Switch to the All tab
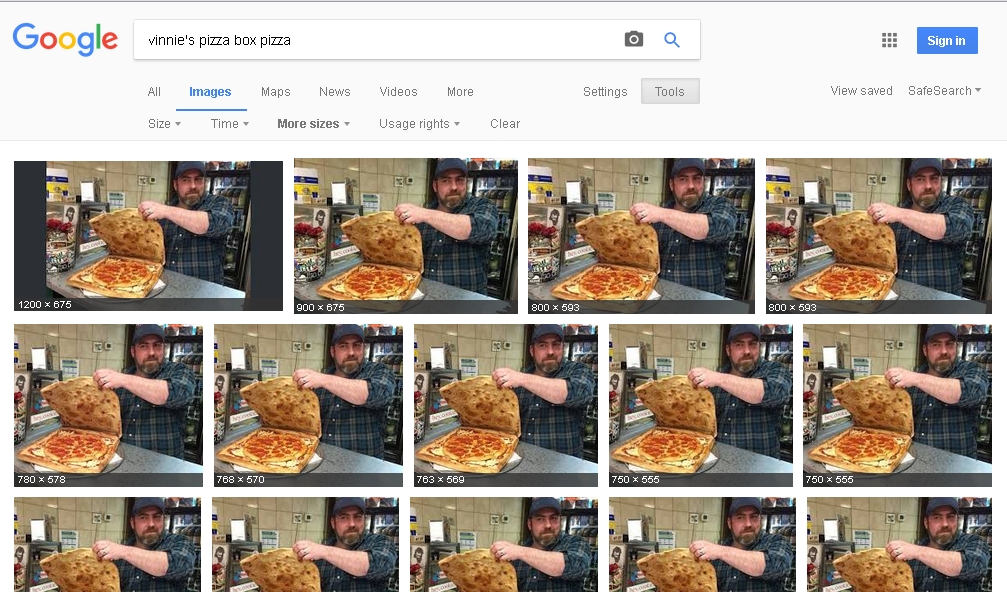The width and height of the screenshot is (1007, 592). [154, 92]
